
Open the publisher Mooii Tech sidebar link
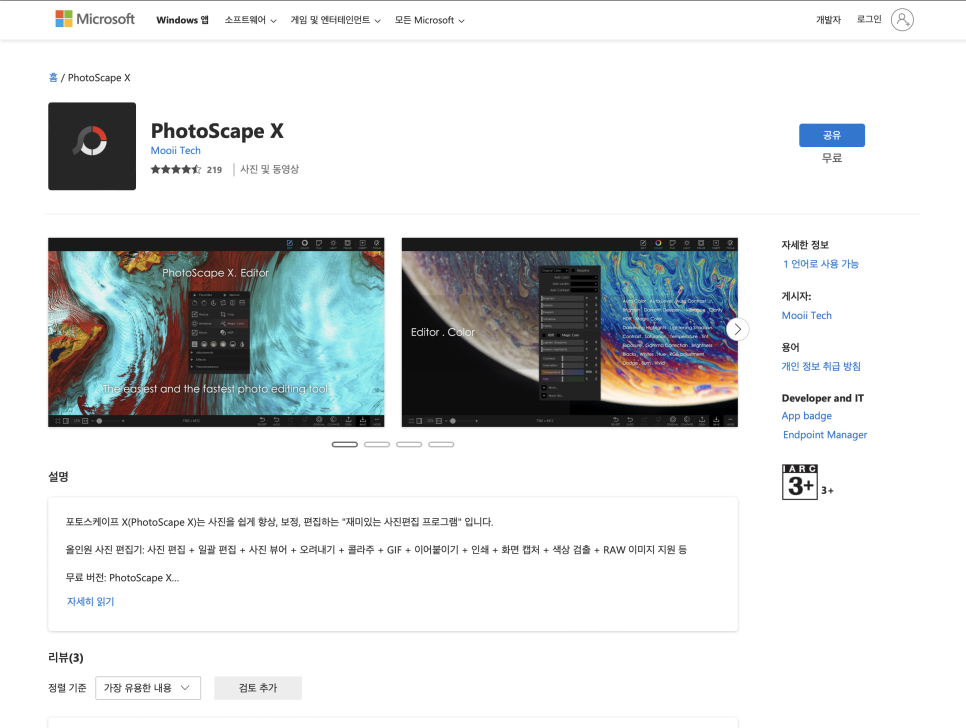tap(806, 315)
